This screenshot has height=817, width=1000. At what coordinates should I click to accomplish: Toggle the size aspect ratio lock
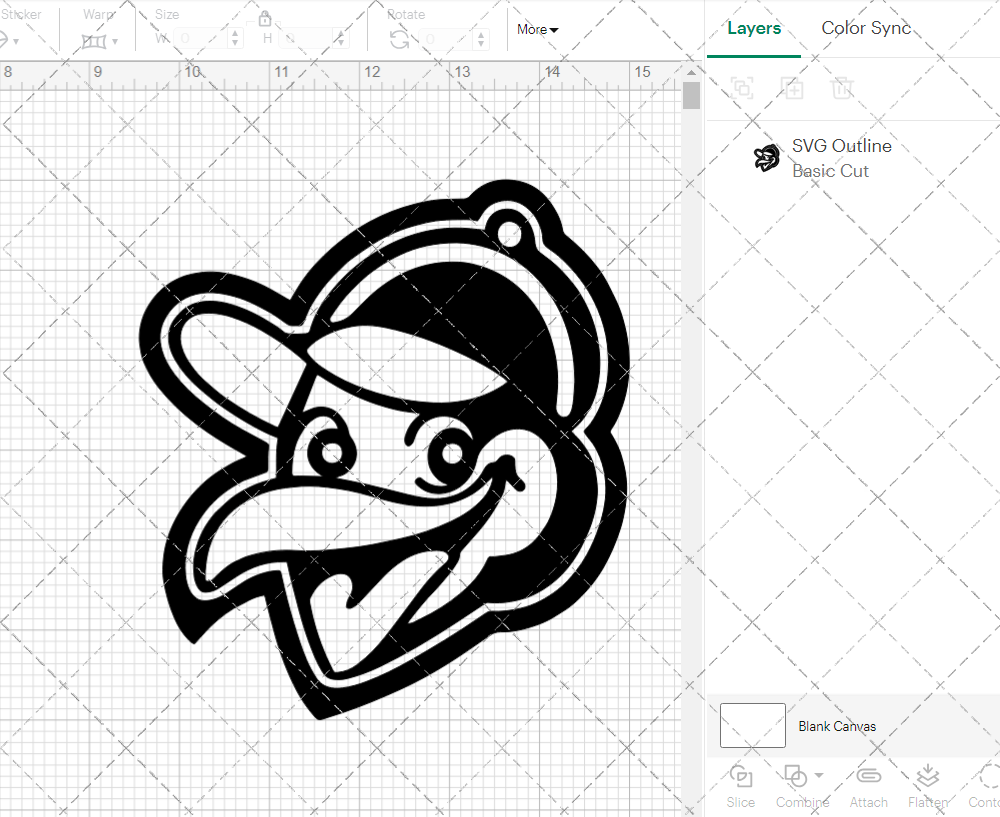point(265,19)
